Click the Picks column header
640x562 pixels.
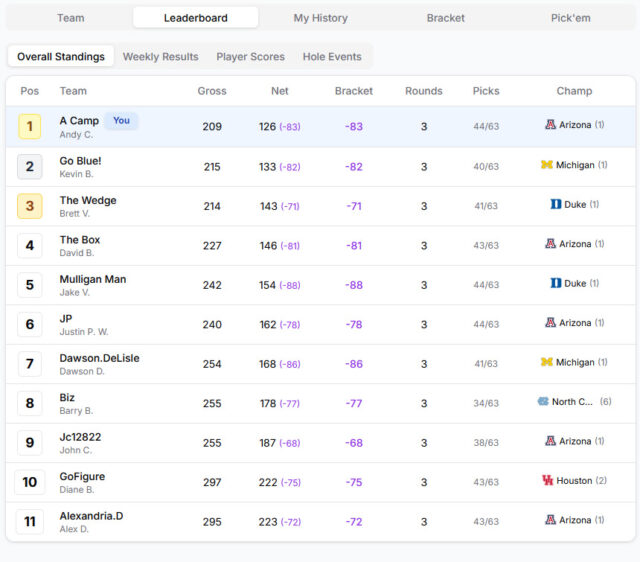tap(486, 91)
